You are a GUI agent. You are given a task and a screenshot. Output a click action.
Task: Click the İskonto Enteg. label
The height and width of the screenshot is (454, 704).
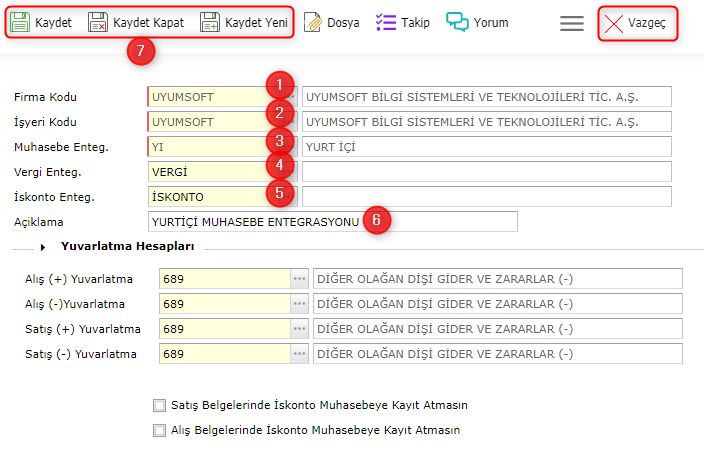(54, 197)
